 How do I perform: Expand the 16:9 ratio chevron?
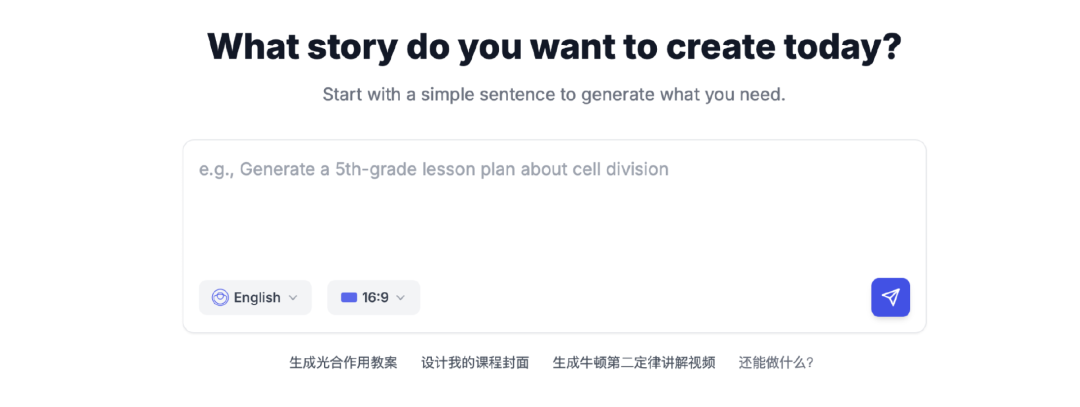click(x=401, y=297)
